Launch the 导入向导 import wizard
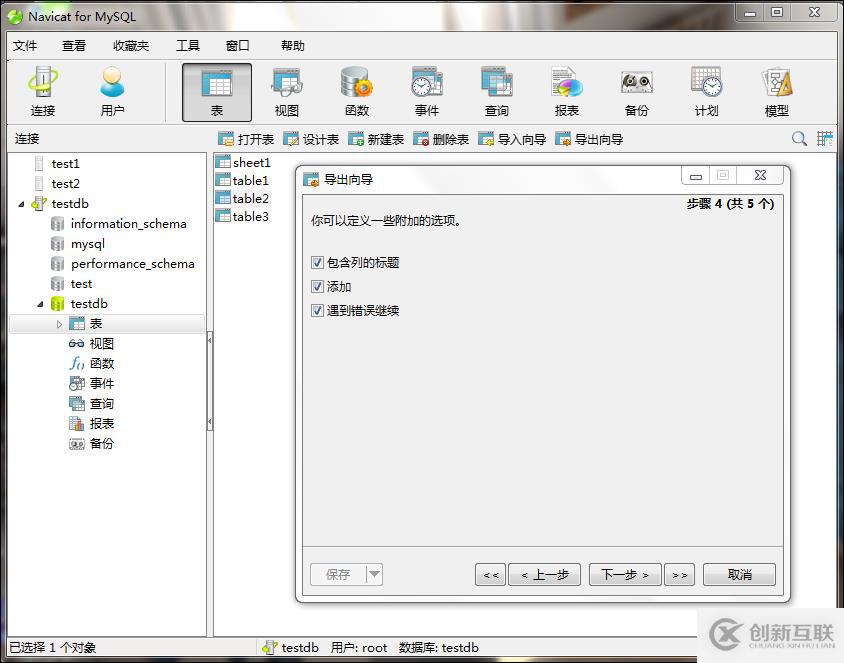Screen dimensions: 844x663 point(512,139)
